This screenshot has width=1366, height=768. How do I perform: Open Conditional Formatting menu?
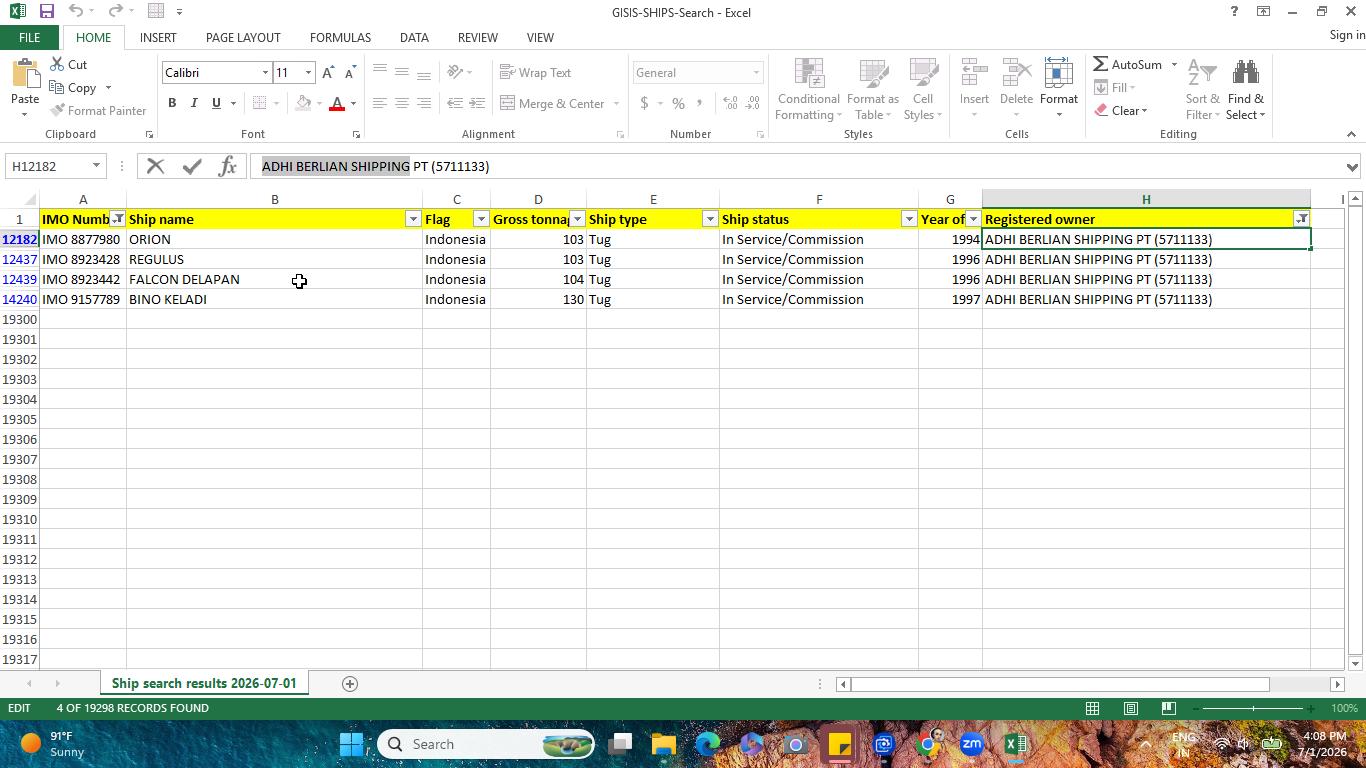808,89
